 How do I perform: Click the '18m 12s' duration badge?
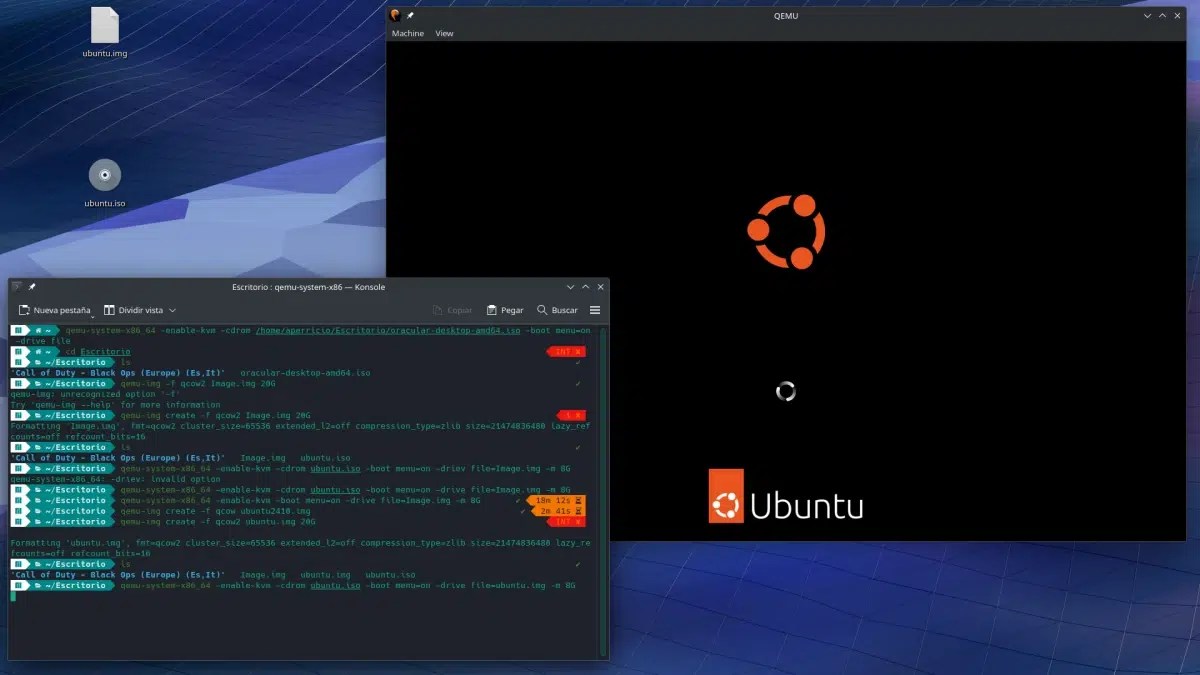555,500
